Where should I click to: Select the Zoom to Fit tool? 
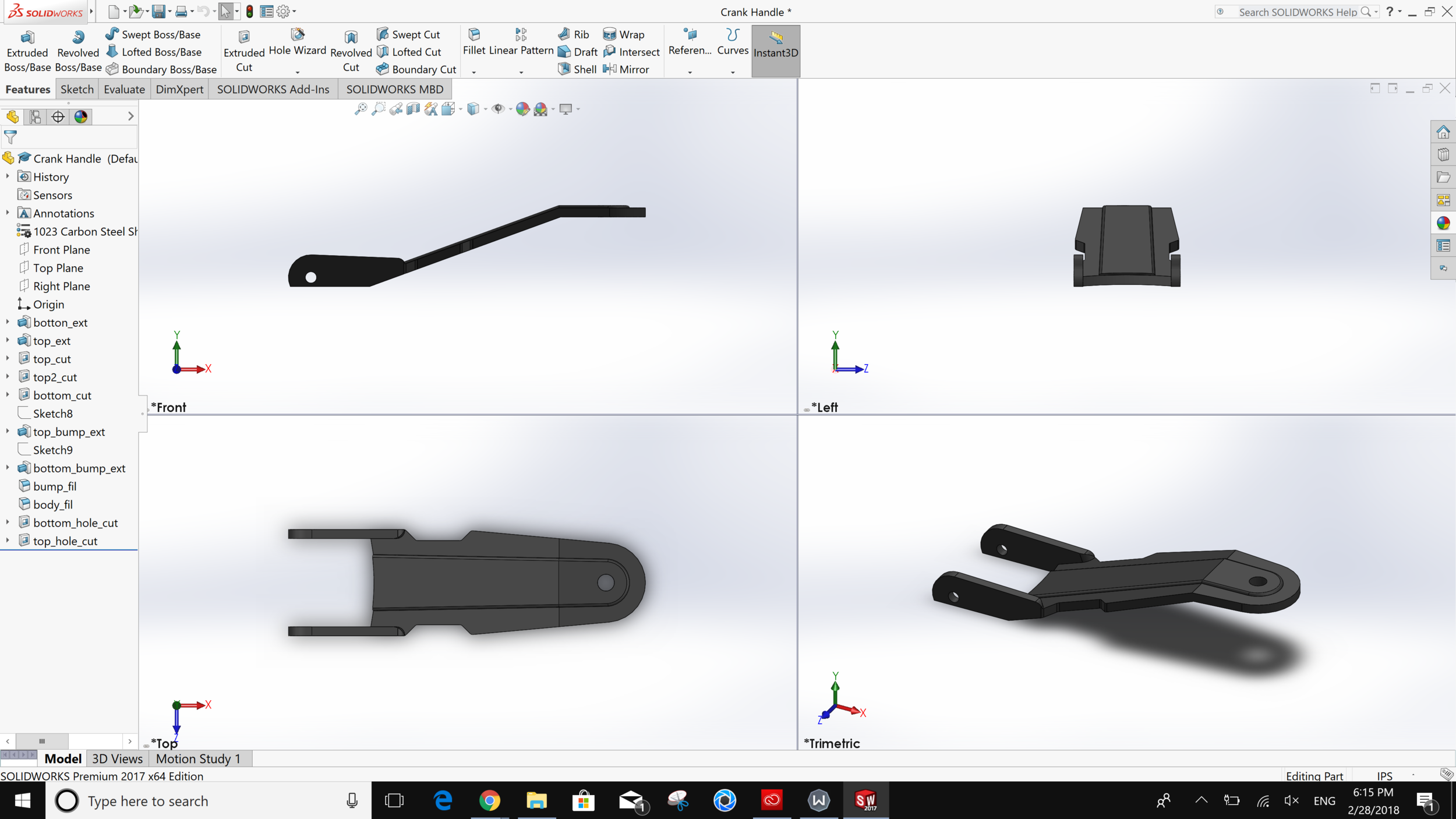(361, 109)
